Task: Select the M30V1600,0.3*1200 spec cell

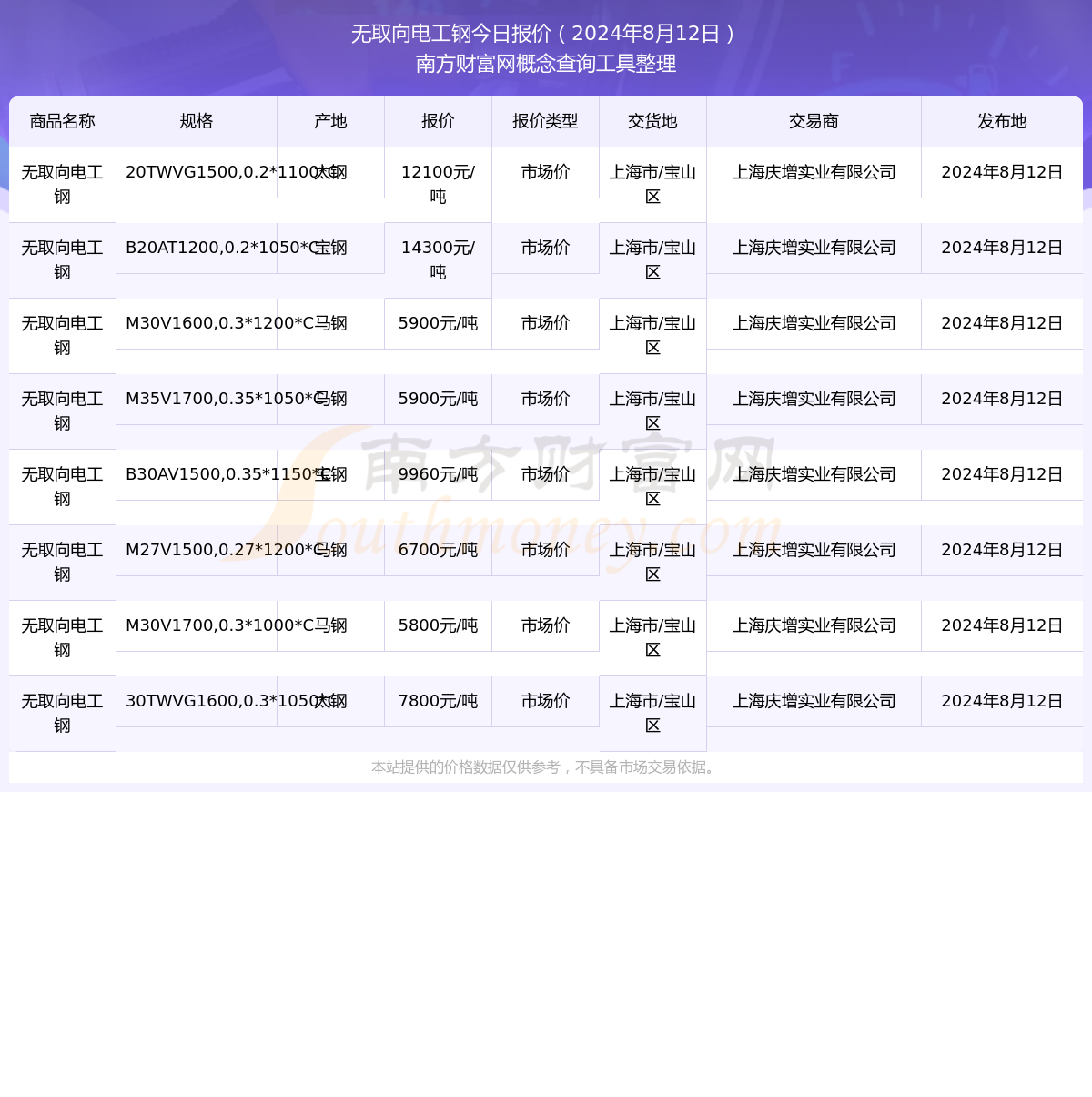Action: coord(197,323)
